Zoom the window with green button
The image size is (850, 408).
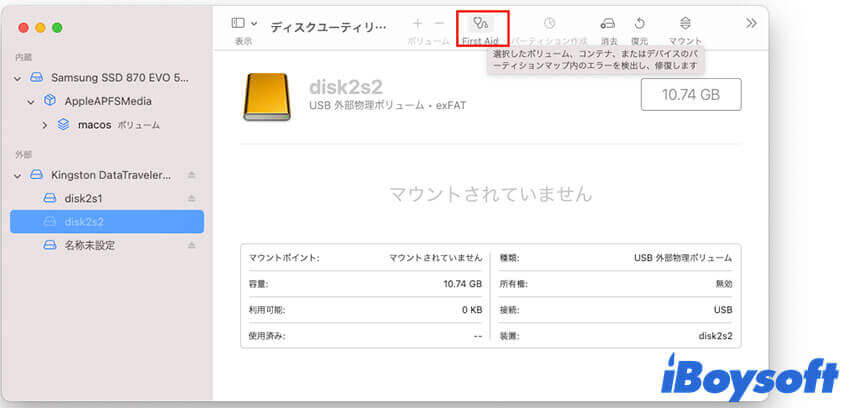(57, 28)
